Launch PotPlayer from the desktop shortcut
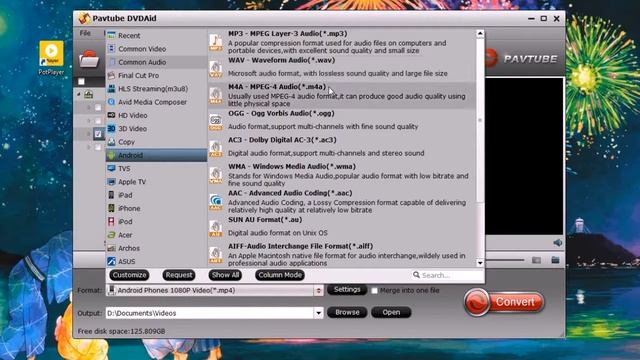Screen dimensions: 640x360 pyautogui.click(x=51, y=58)
